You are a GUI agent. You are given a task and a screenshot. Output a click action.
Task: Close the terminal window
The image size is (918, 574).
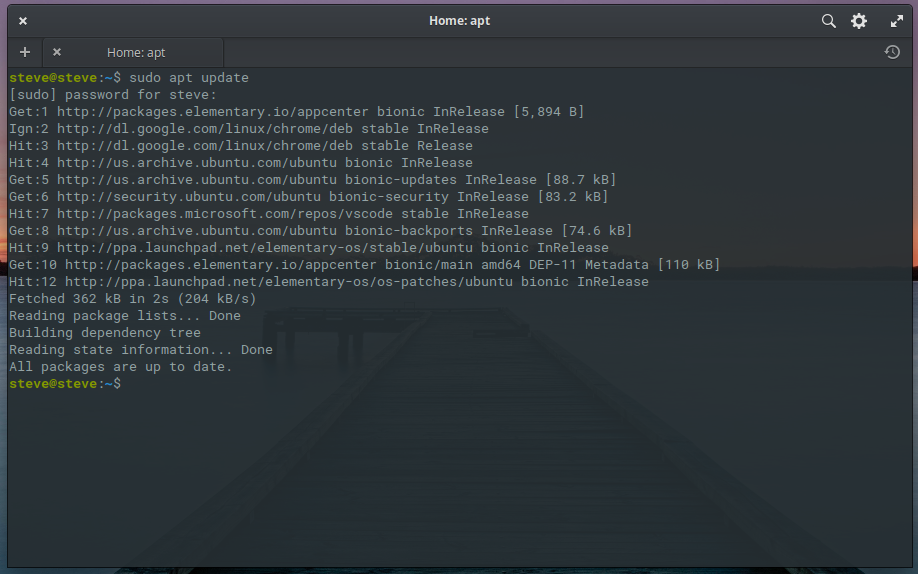23,21
